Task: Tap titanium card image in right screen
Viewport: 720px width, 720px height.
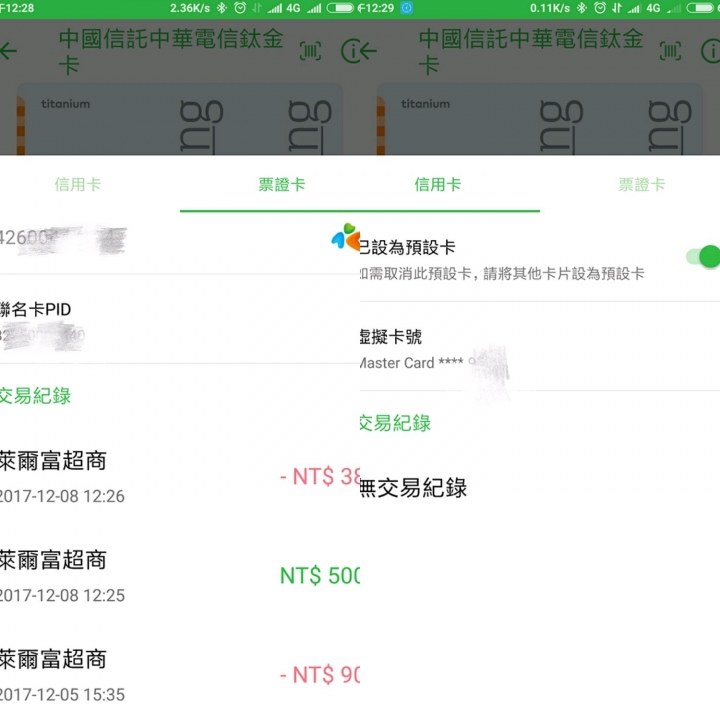Action: click(540, 119)
